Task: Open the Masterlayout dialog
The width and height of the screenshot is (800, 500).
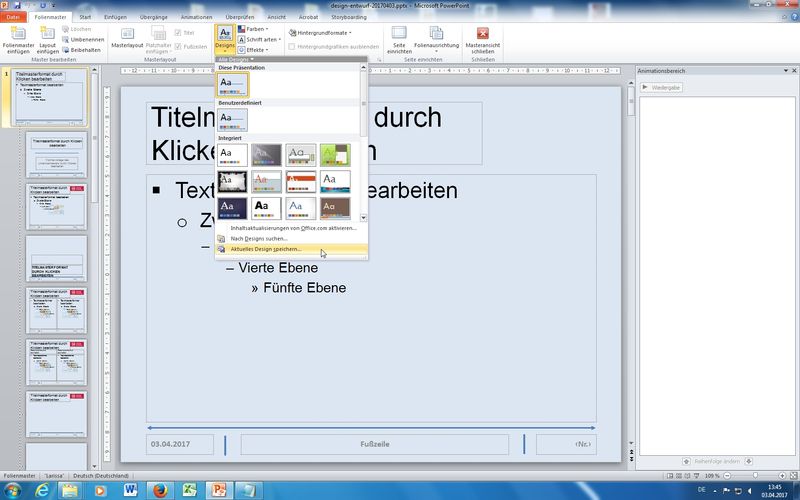Action: pyautogui.click(x=127, y=39)
